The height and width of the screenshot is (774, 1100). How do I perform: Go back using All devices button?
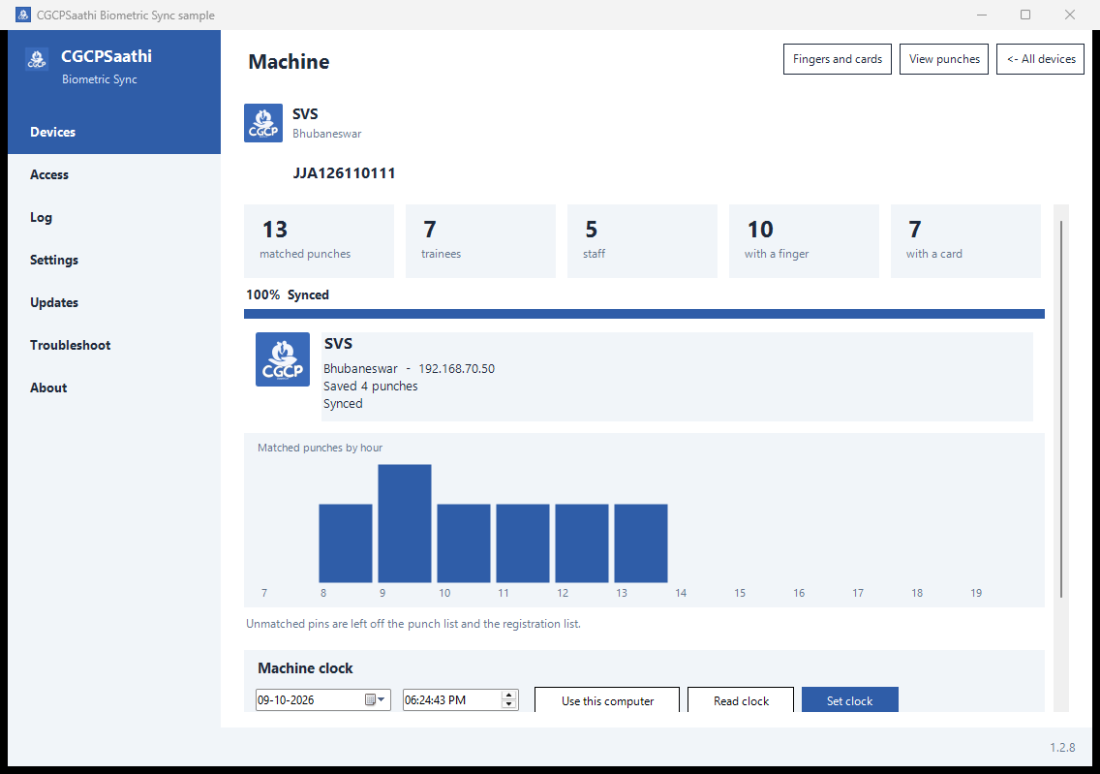[1040, 59]
